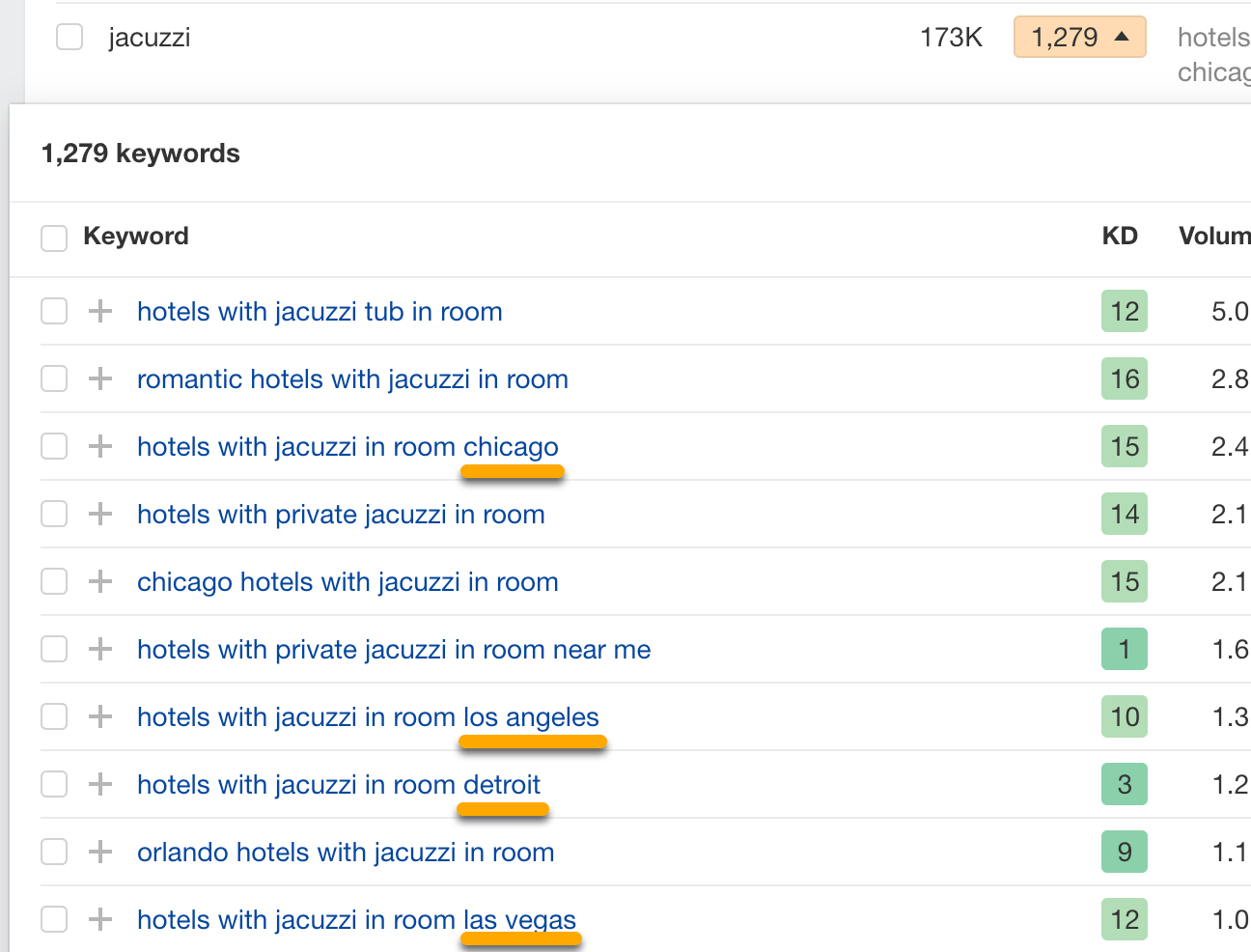The image size is (1251, 952).
Task: Click the plus icon beside "hotels with jacuzzi tub in room"
Action: pyautogui.click(x=99, y=311)
